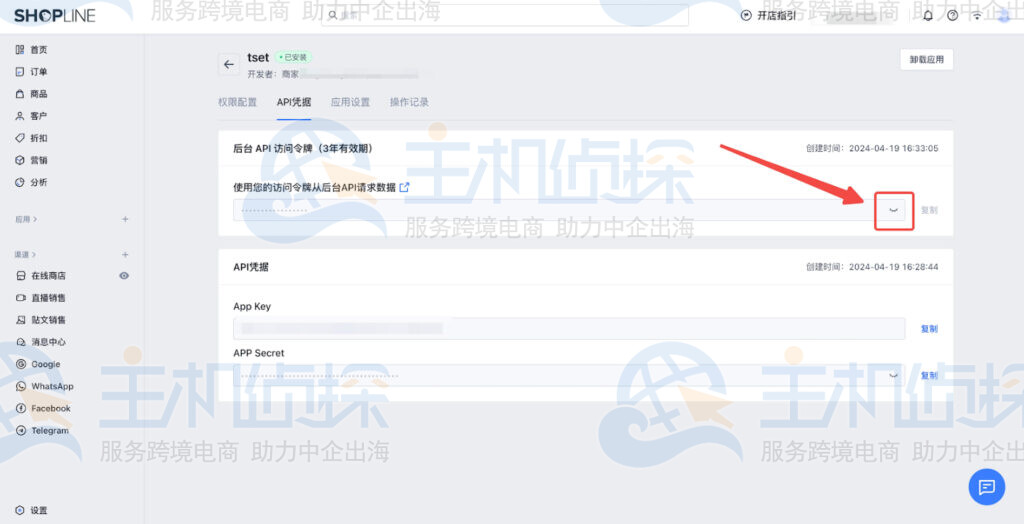The image size is (1024, 524).
Task: Click the notification bell icon
Action: 928,16
